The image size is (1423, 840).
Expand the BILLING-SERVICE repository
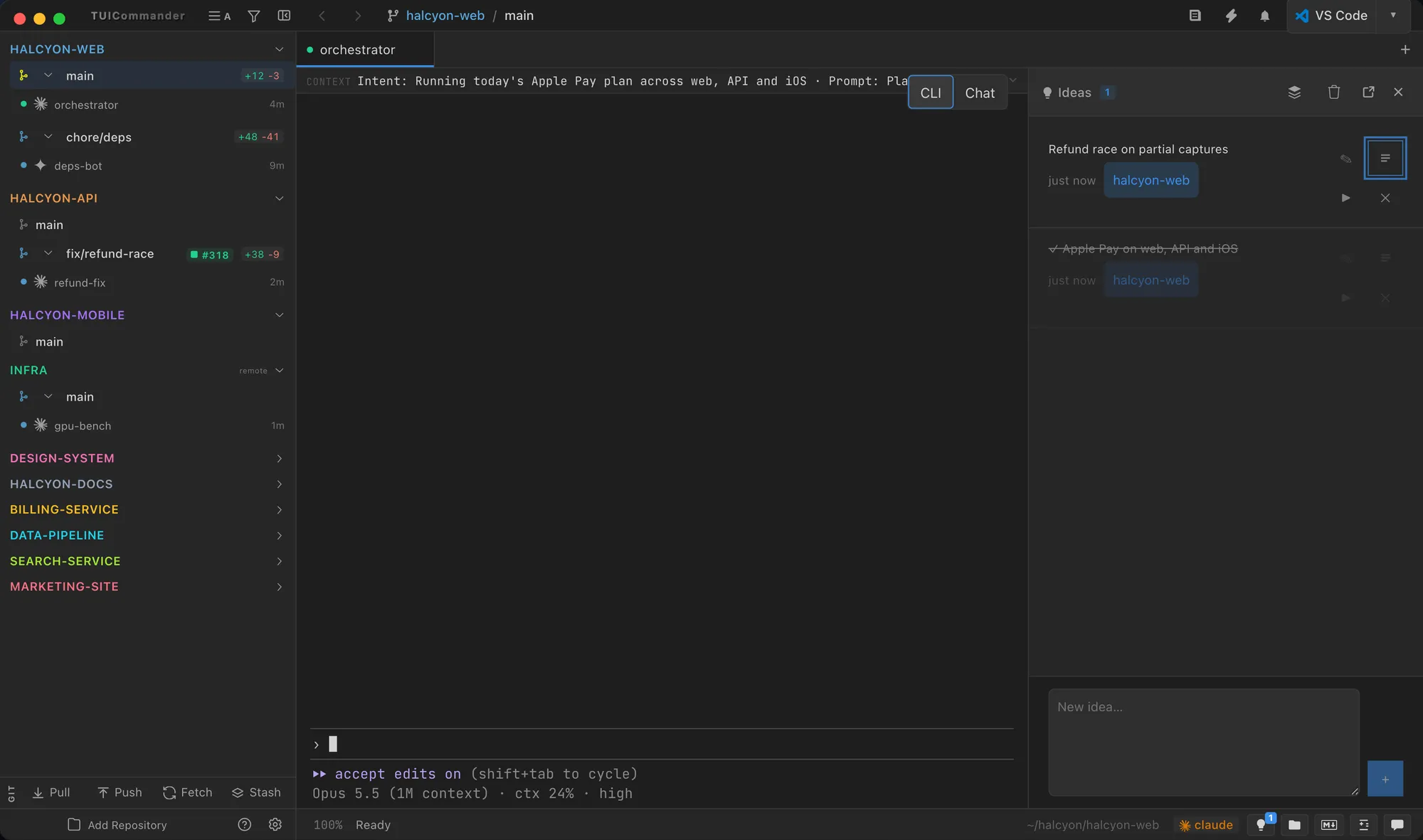[x=279, y=510]
